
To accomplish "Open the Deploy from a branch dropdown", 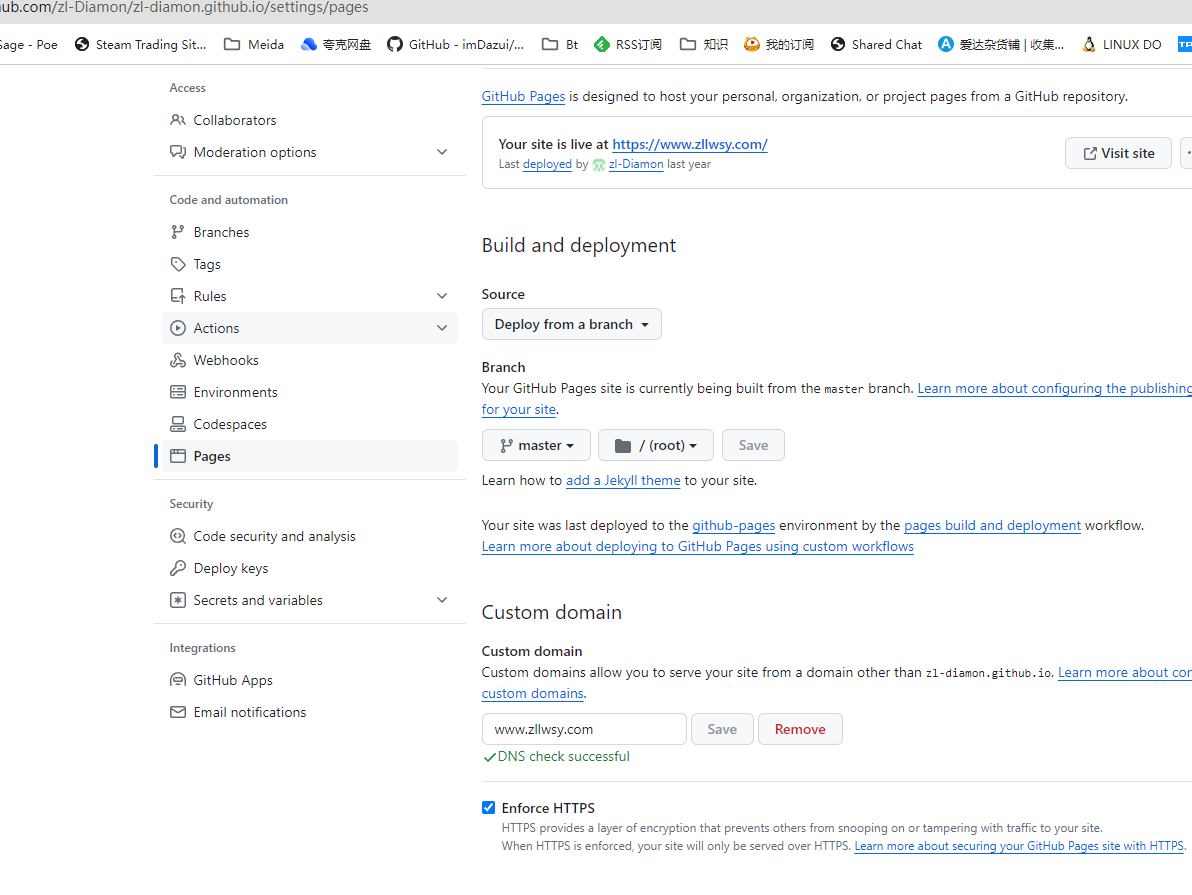I will [572, 324].
